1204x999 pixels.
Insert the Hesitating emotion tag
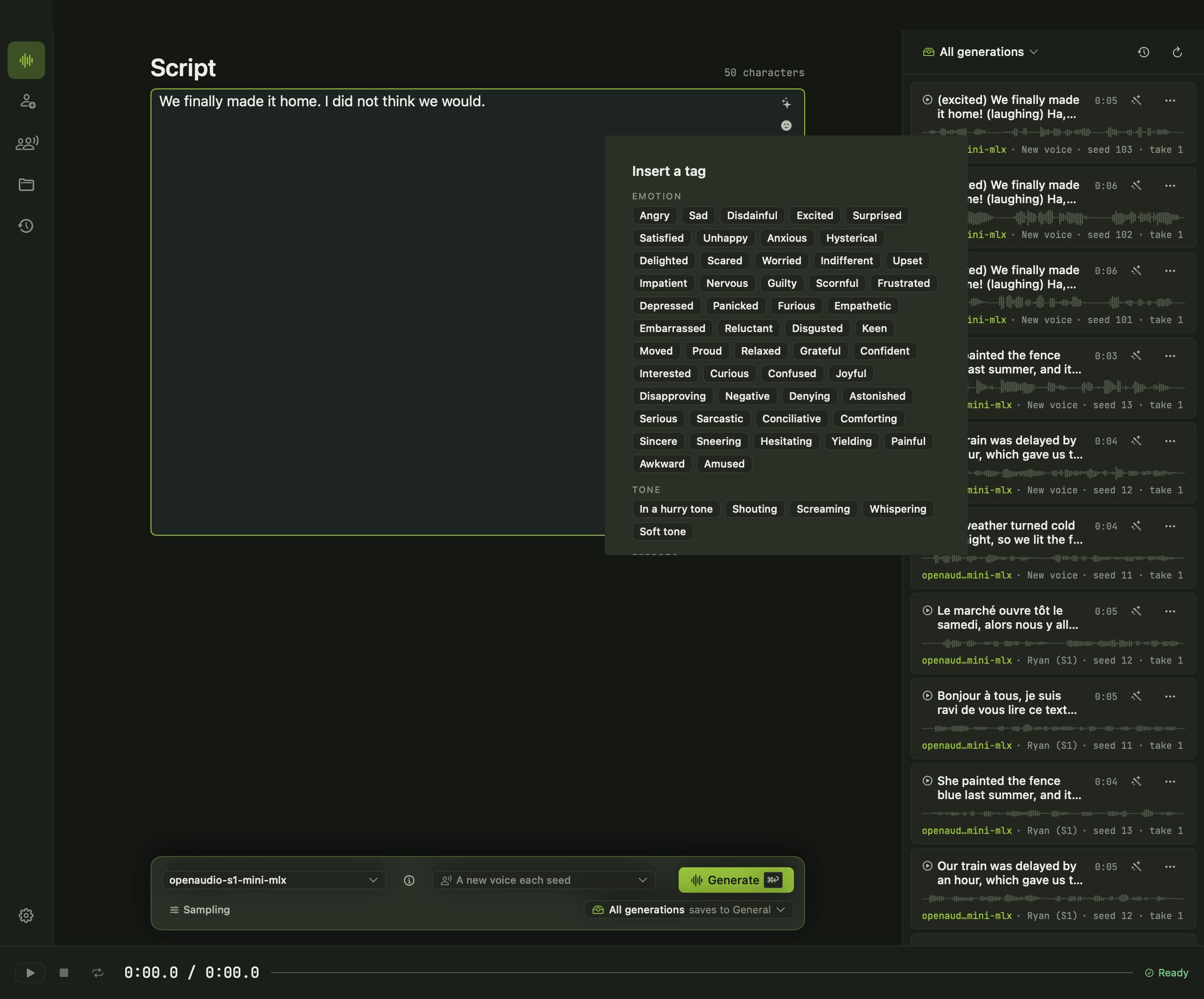pyautogui.click(x=785, y=442)
